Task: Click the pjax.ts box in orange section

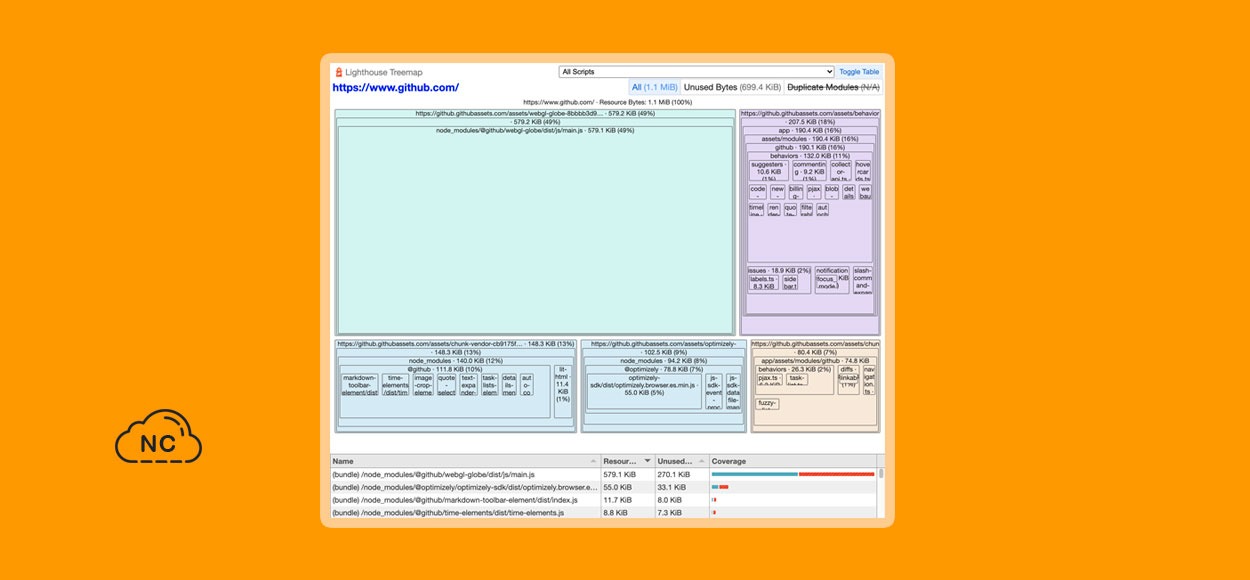Action: click(770, 379)
